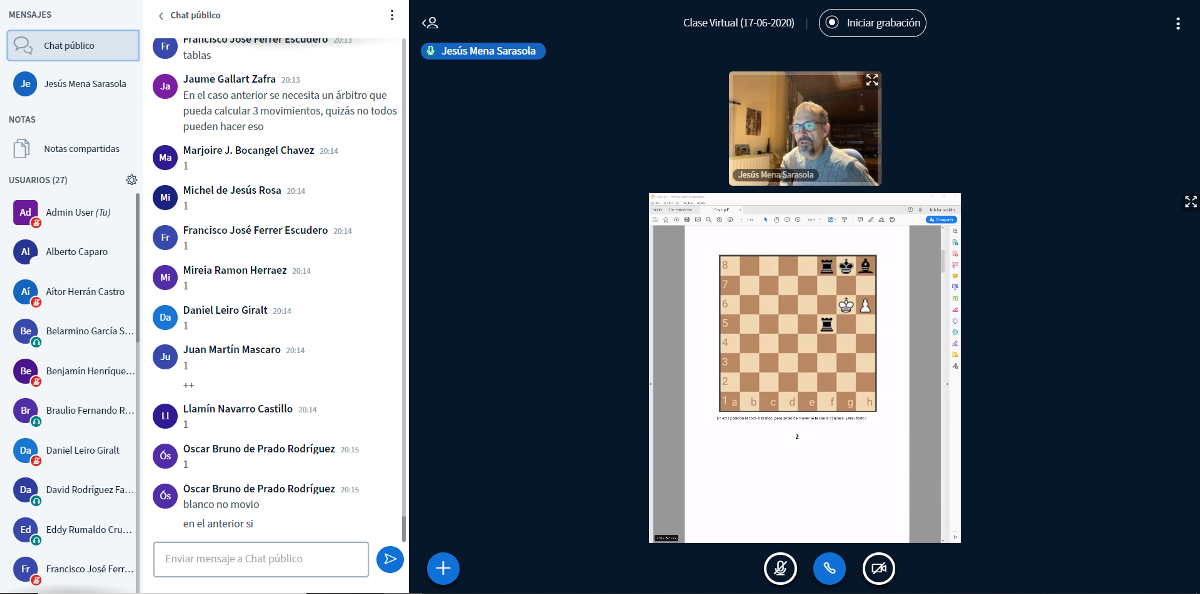The image size is (1200, 594).
Task: Click the Notas compartidas document icon
Action: coord(22,149)
